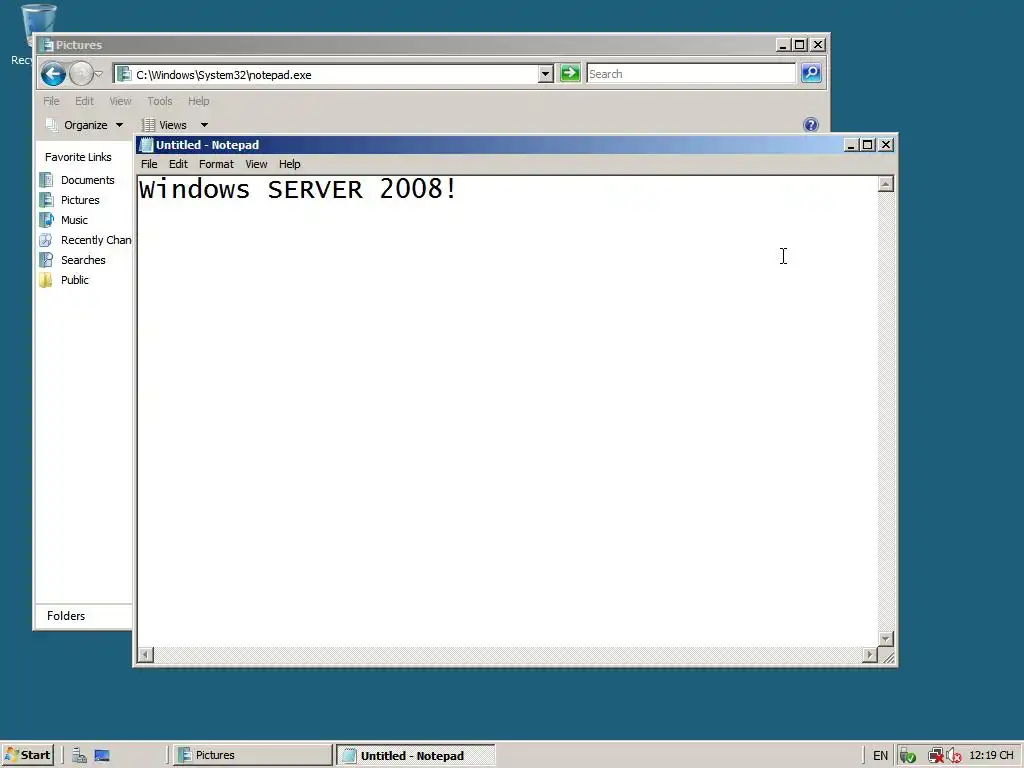Click the green Go arrow button
This screenshot has height=768, width=1024.
pyautogui.click(x=569, y=73)
